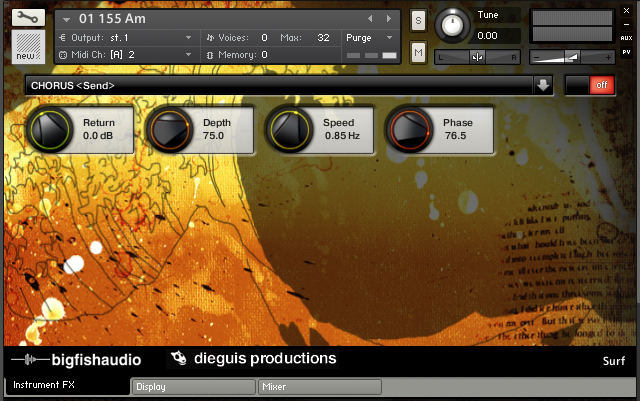Click the Phase 76.5 value

[456, 136]
